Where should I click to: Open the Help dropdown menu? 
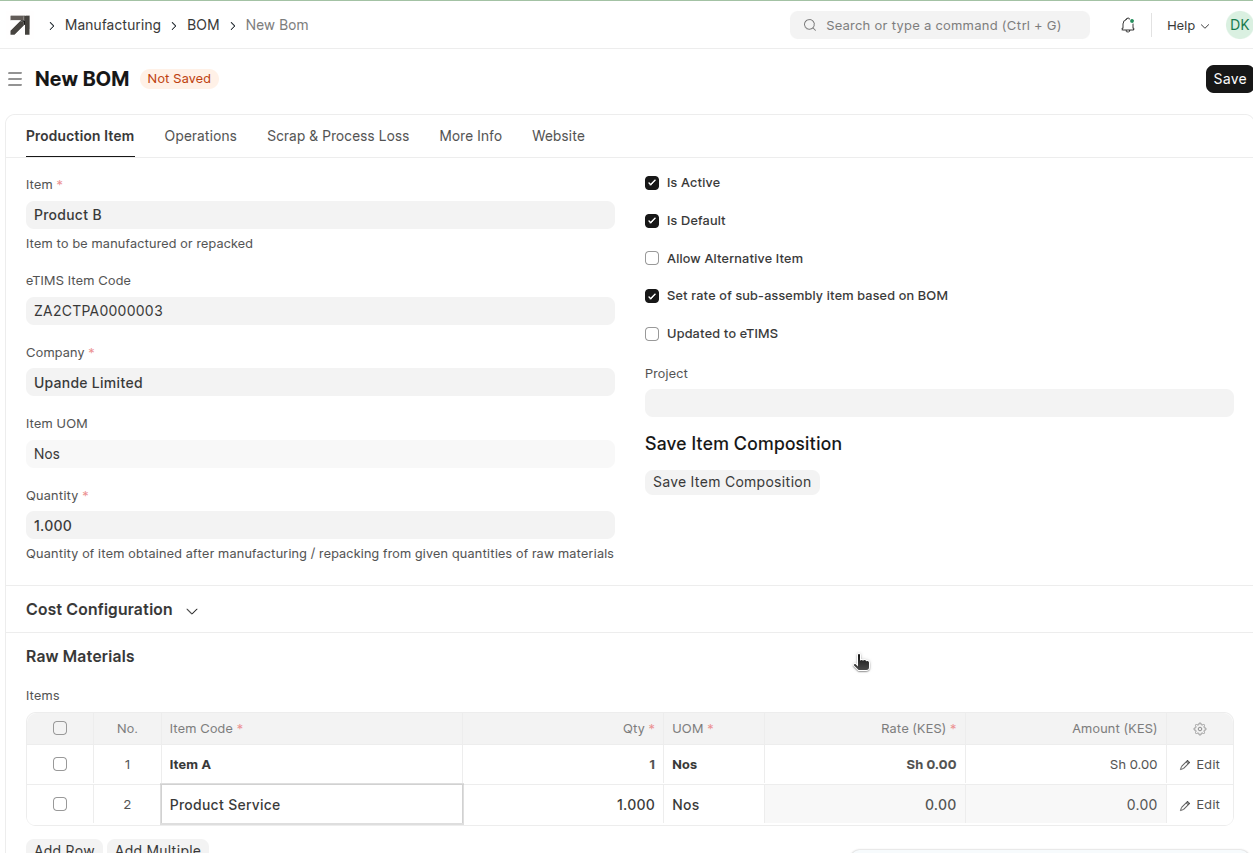pyautogui.click(x=1187, y=25)
